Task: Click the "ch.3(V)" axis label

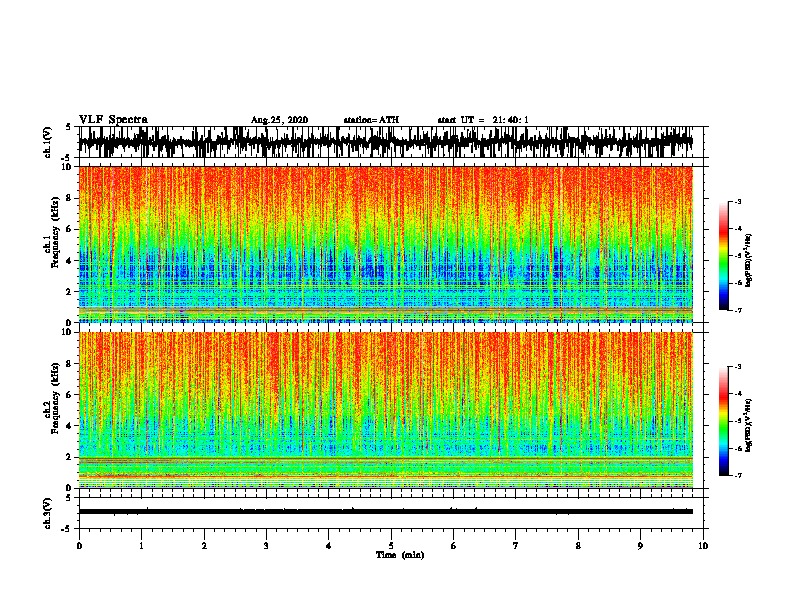Action: (x=48, y=514)
